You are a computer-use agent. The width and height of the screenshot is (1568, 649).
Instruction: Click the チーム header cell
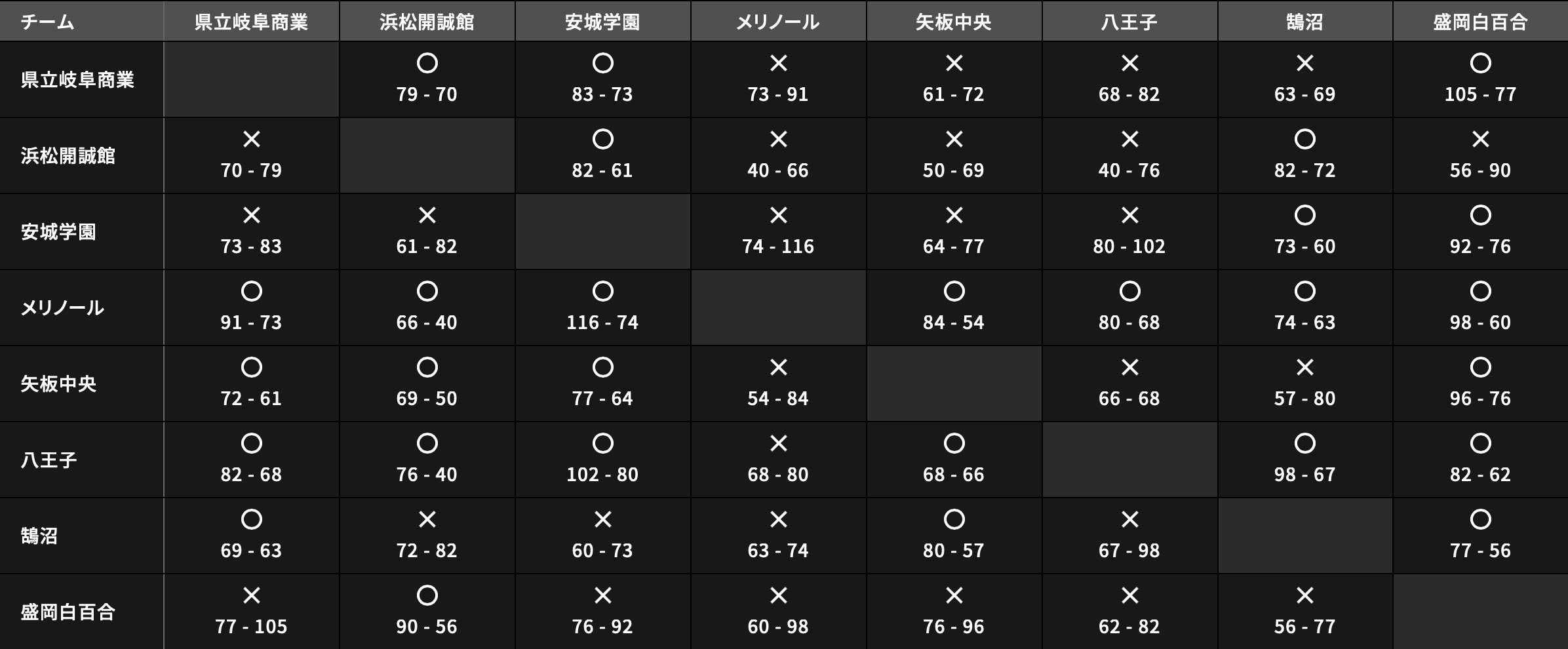pos(47,22)
